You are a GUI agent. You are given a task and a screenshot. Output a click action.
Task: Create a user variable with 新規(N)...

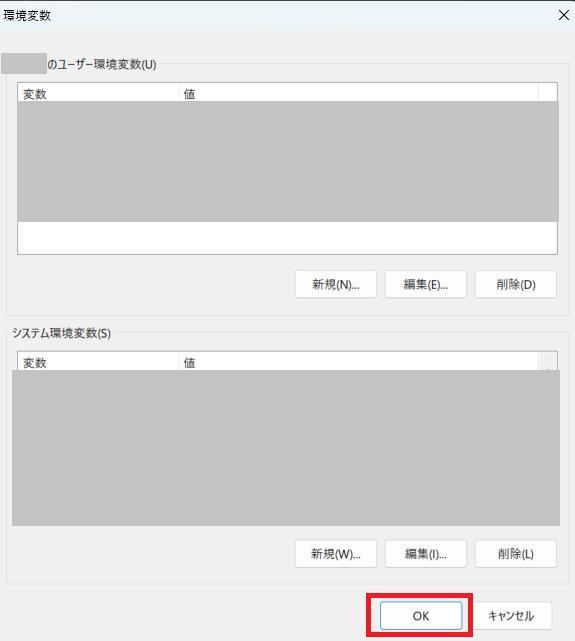[336, 284]
